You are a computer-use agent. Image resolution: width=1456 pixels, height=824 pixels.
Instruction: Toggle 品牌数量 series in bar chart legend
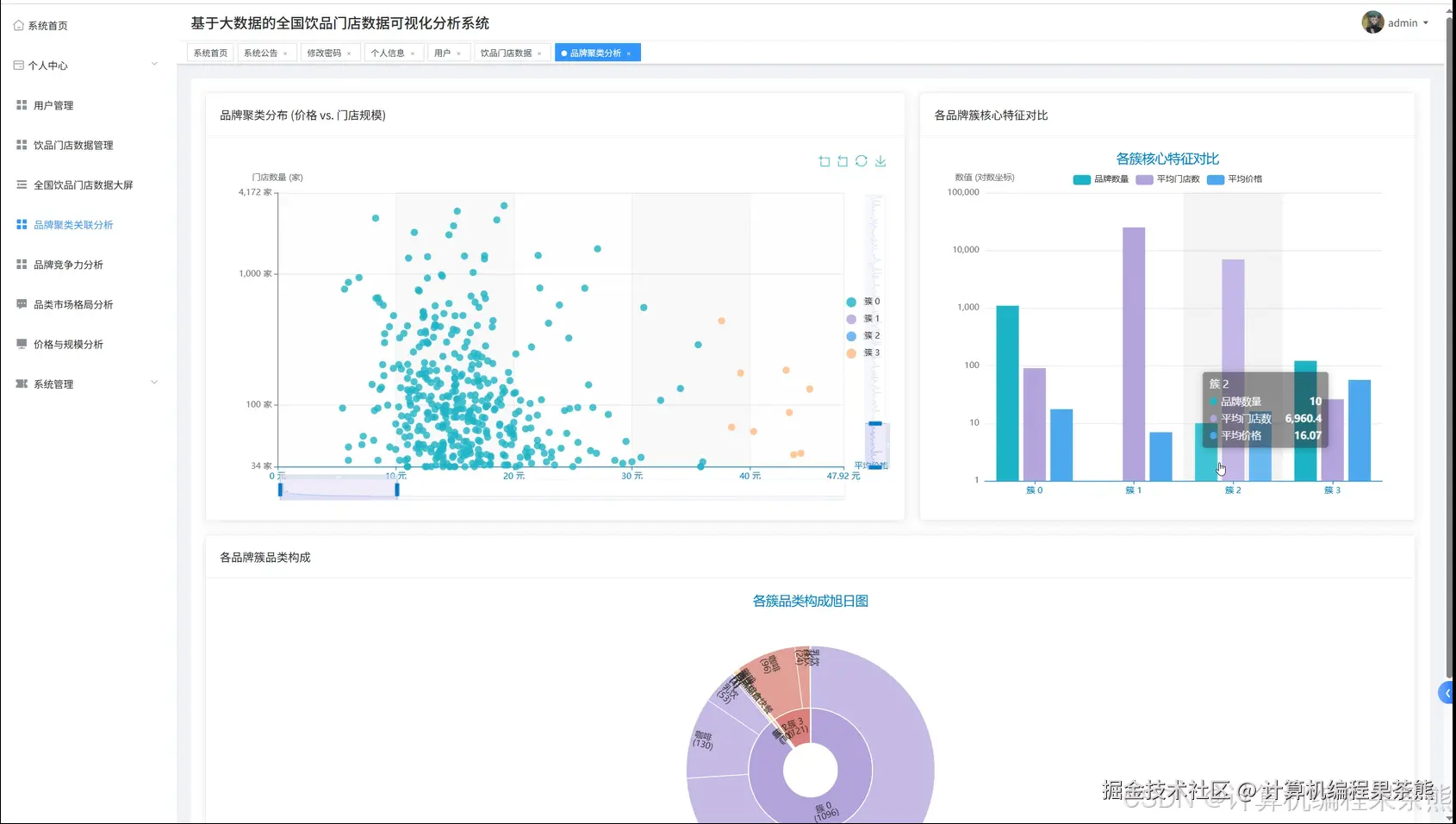[1100, 179]
